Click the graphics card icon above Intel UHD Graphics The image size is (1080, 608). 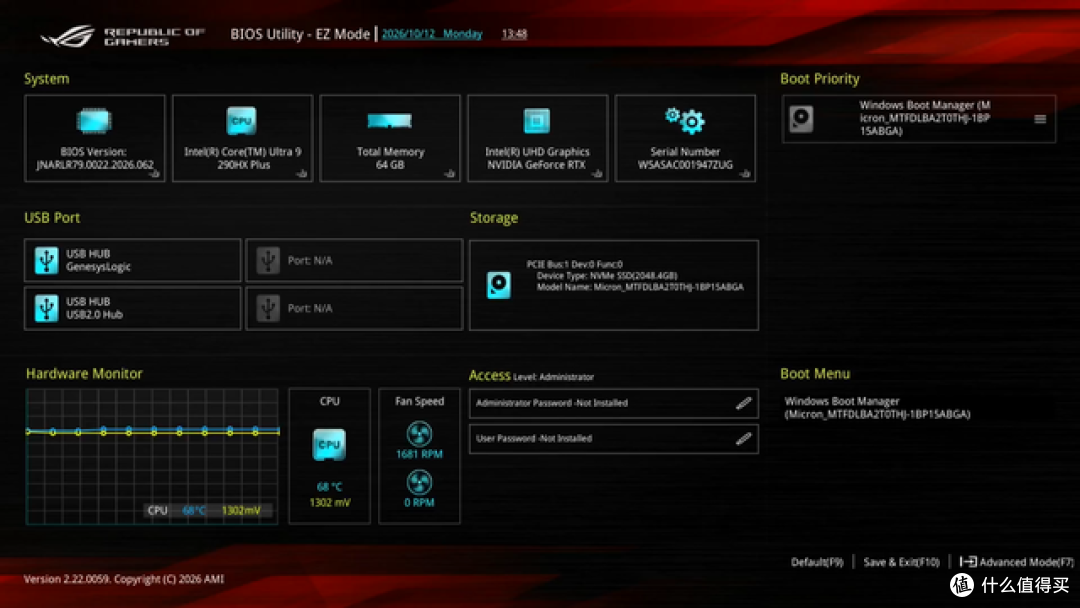click(x=537, y=121)
